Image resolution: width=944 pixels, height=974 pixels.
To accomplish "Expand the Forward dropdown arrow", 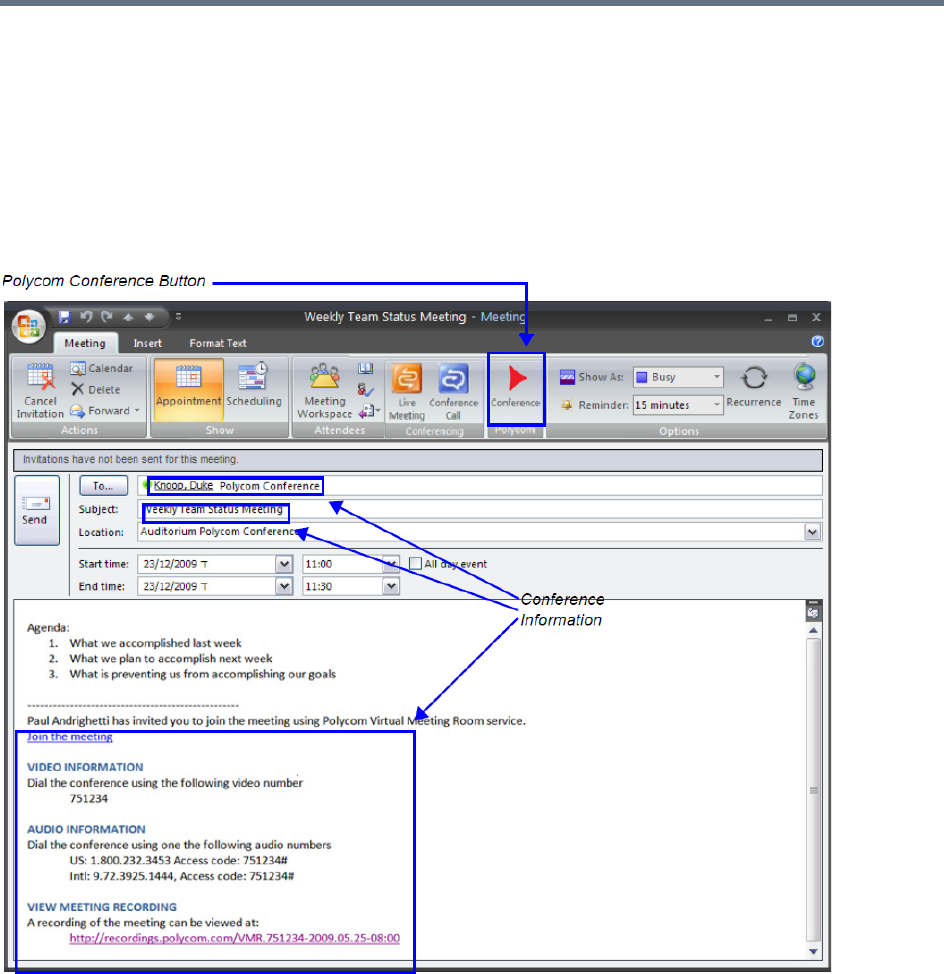I will 137,410.
